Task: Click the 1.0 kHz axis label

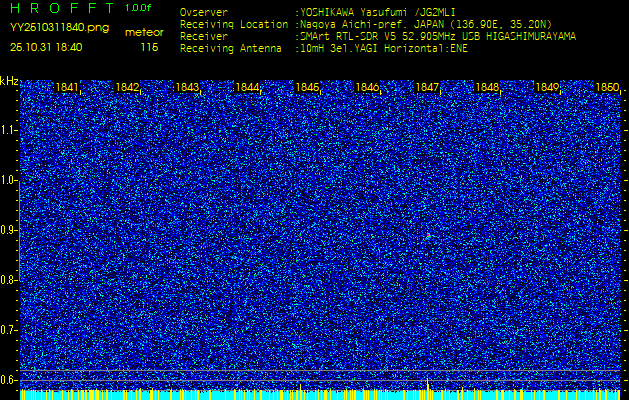Action: 8,181
